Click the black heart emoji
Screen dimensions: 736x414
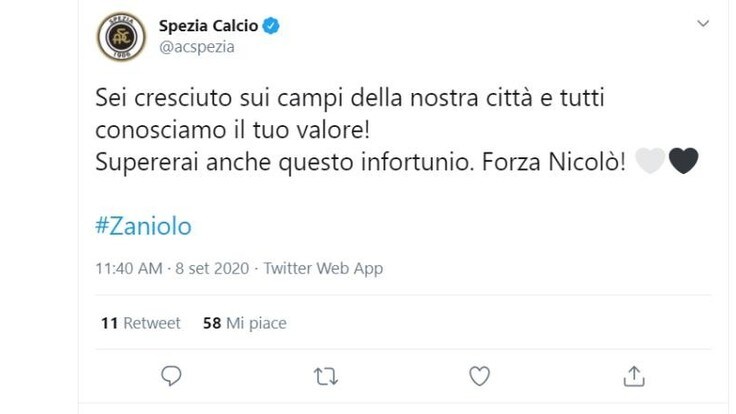click(x=683, y=161)
